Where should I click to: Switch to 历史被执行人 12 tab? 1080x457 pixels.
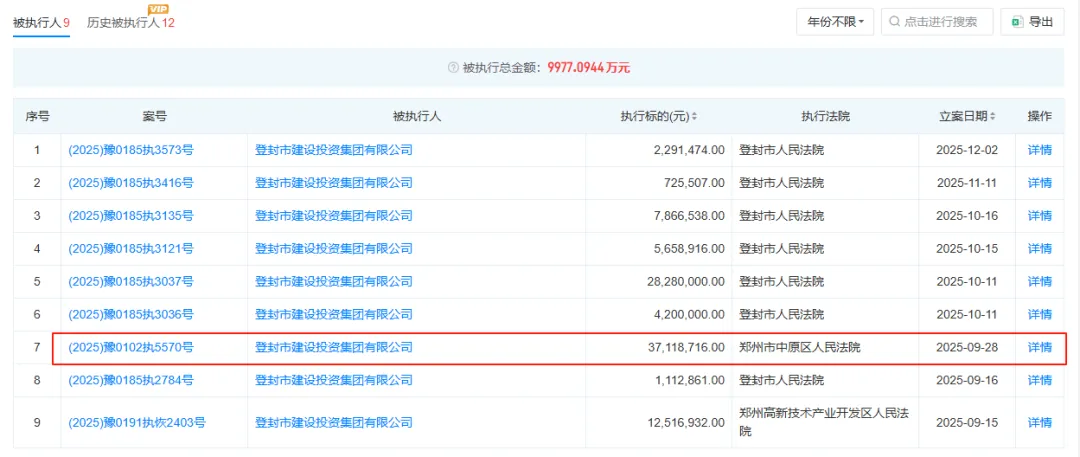(x=130, y=22)
